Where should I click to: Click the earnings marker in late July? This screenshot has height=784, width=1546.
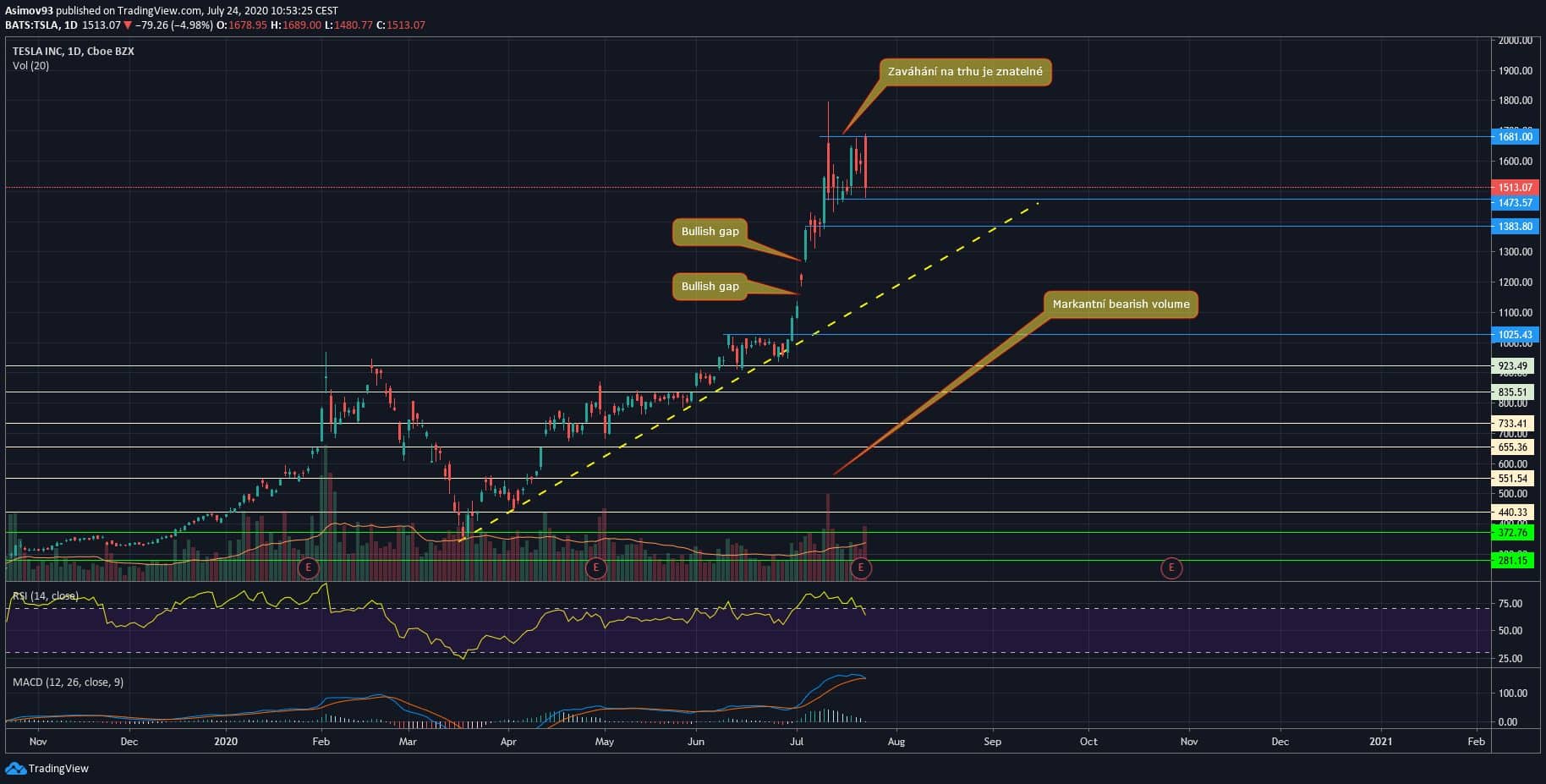pos(861,567)
